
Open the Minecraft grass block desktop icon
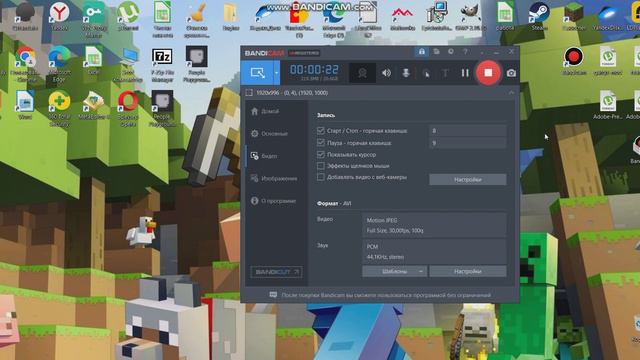point(573,16)
